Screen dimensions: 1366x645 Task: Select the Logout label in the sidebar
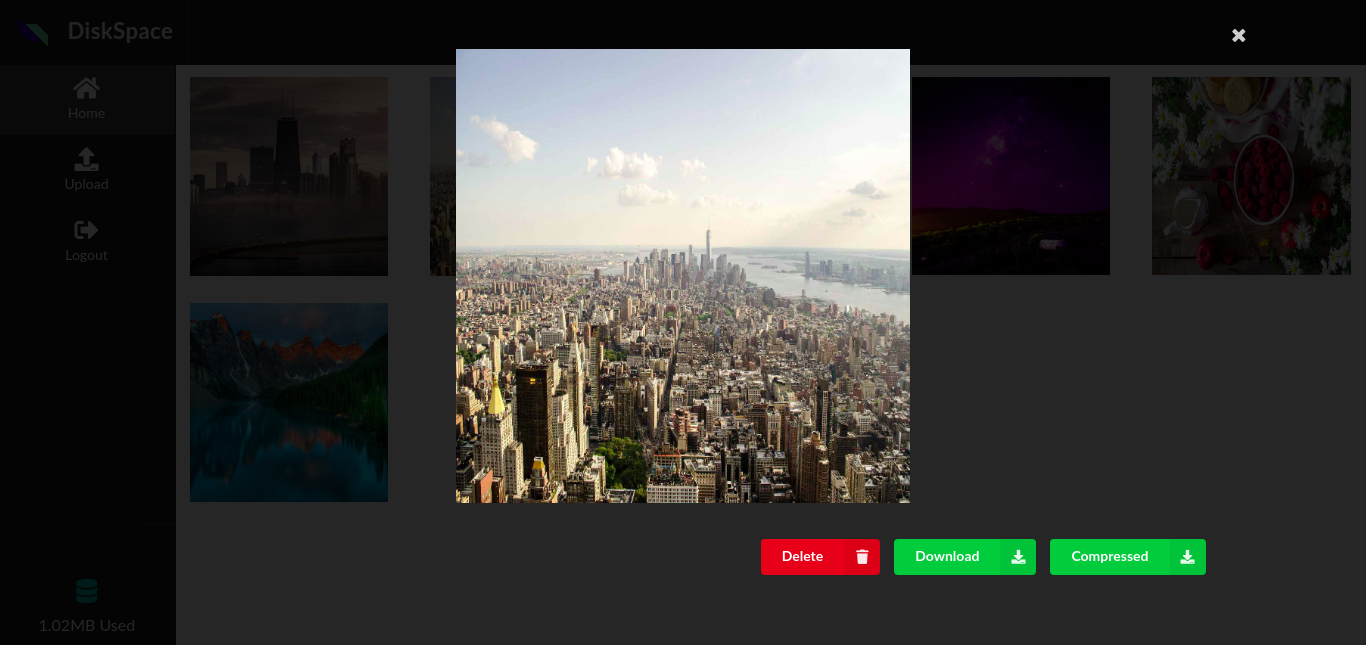[x=86, y=256]
